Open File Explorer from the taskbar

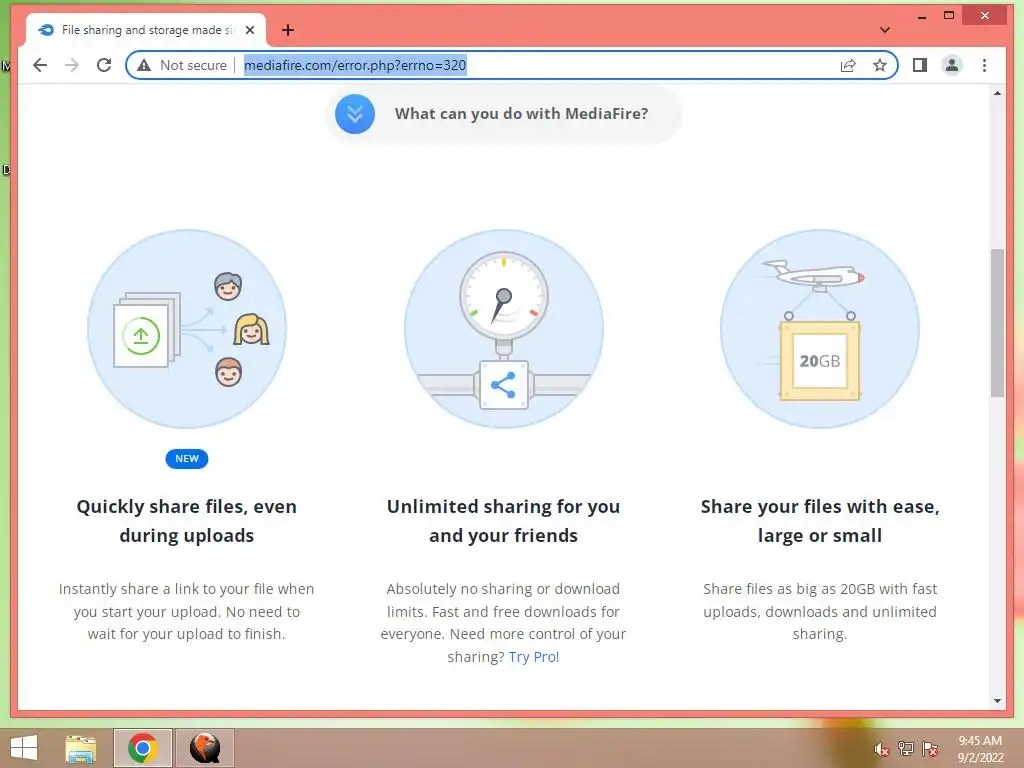(81, 748)
